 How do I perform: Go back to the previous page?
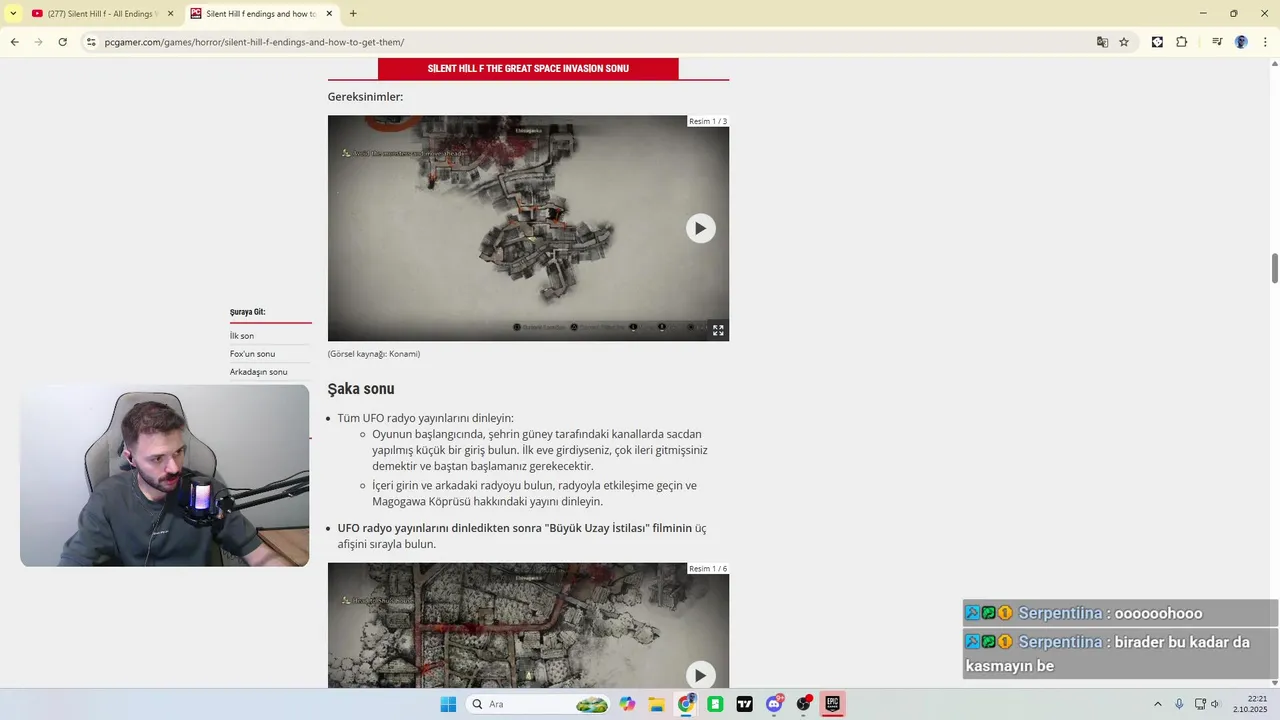point(14,42)
